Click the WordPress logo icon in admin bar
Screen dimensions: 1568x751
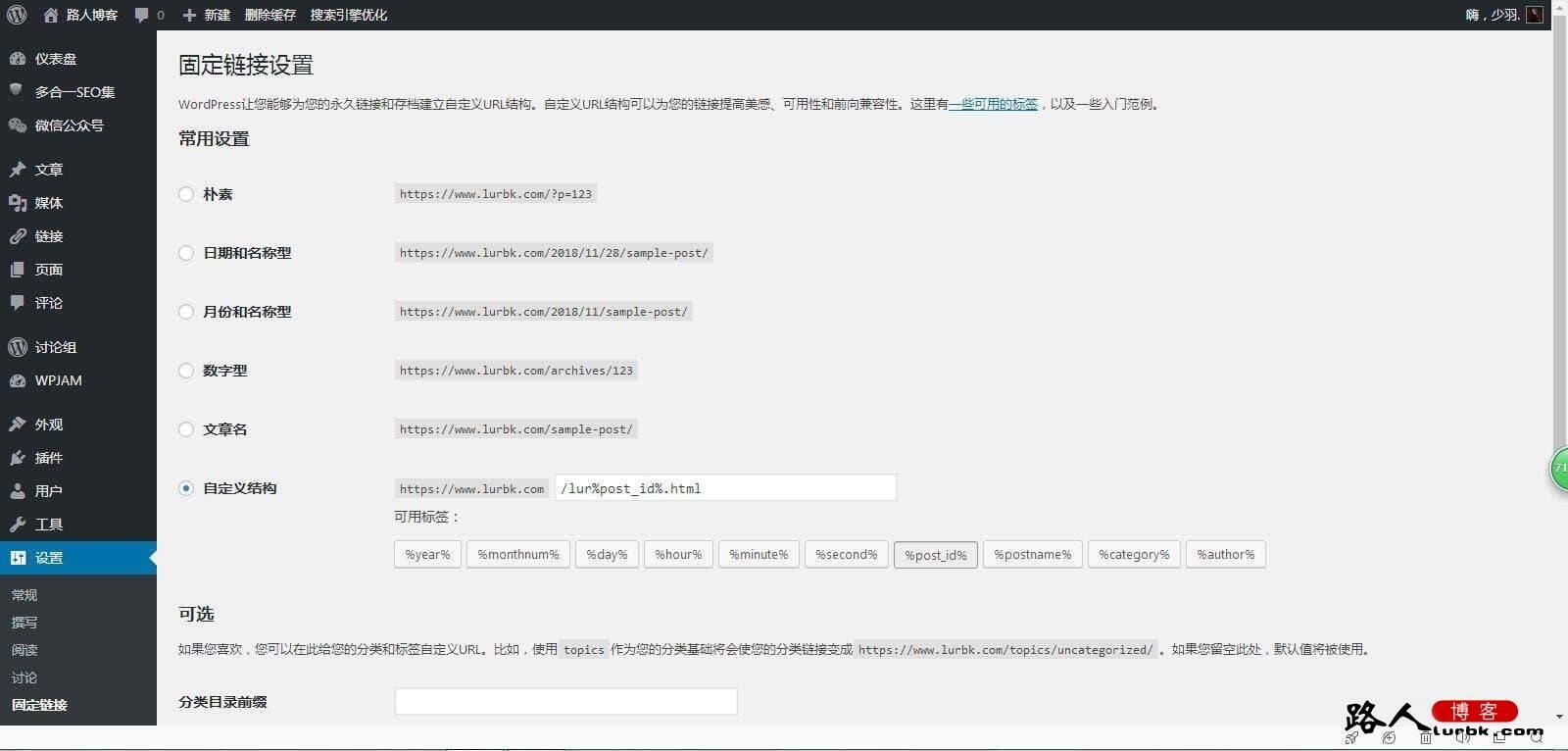tap(17, 15)
